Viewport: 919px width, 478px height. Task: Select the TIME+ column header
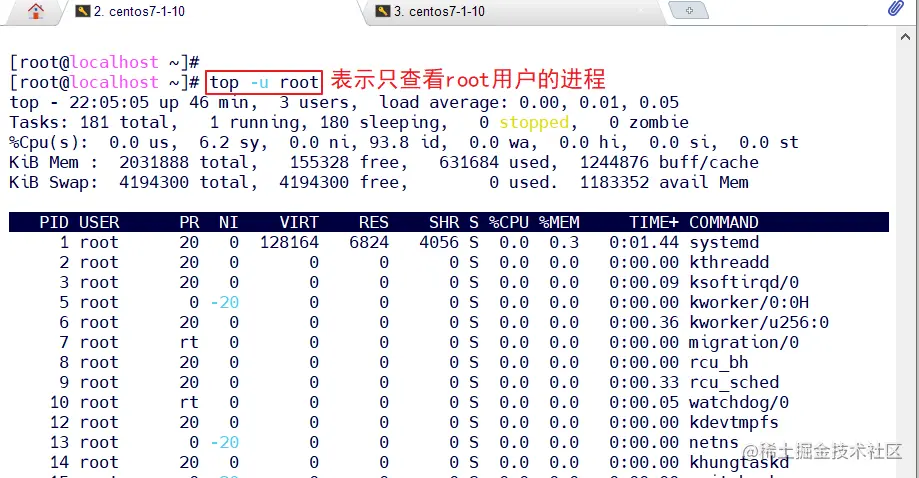tap(653, 222)
